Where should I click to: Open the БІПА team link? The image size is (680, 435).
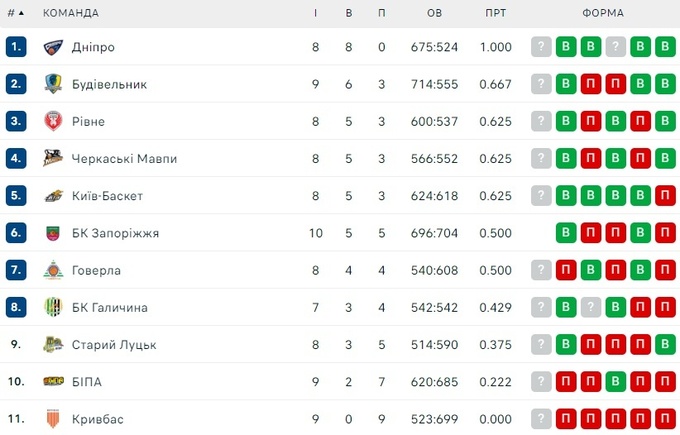point(87,382)
